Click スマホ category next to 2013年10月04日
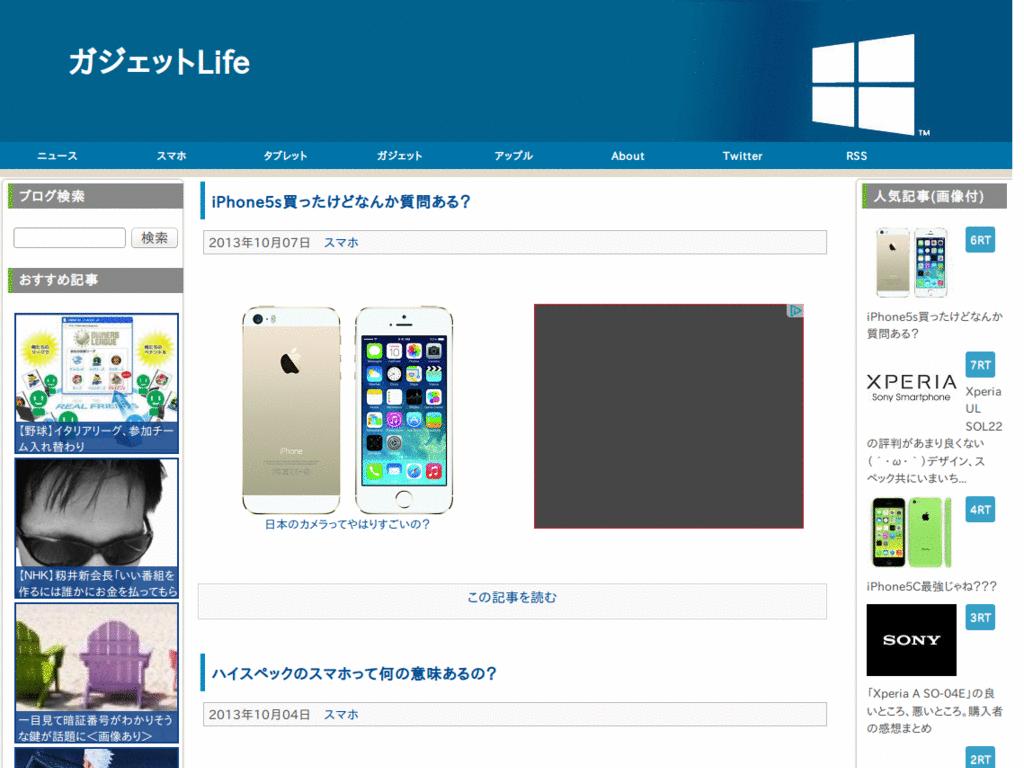Viewport: 1024px width, 768px height. pos(342,714)
